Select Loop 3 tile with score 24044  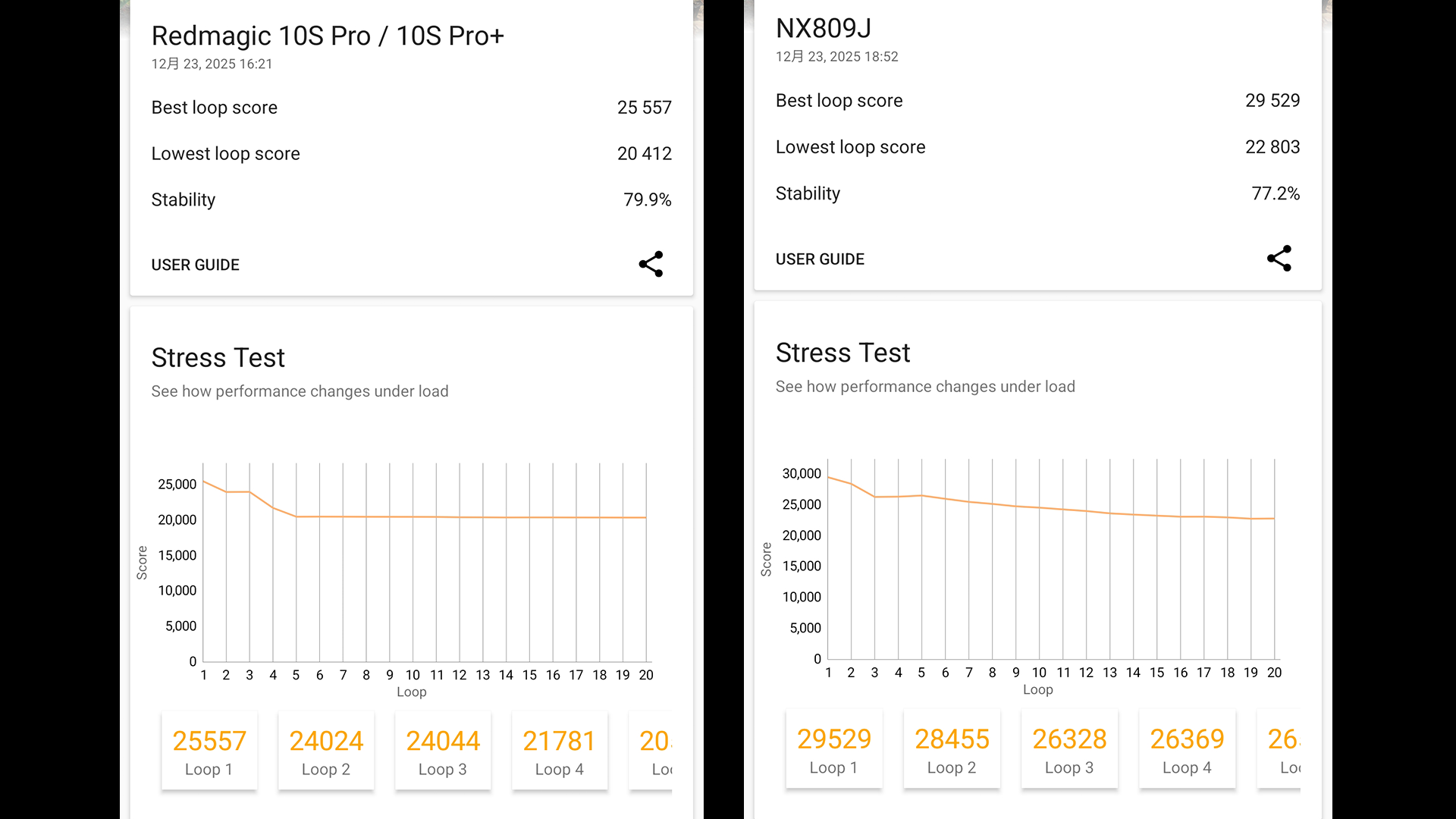click(443, 751)
